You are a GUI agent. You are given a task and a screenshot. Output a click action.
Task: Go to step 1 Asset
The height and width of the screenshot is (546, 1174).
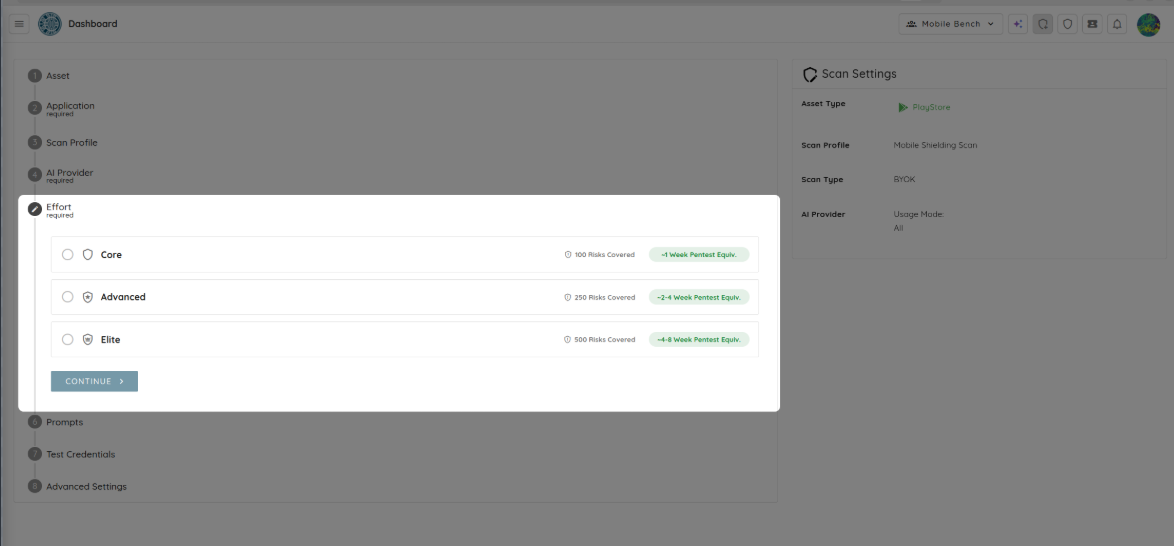[x=49, y=76]
